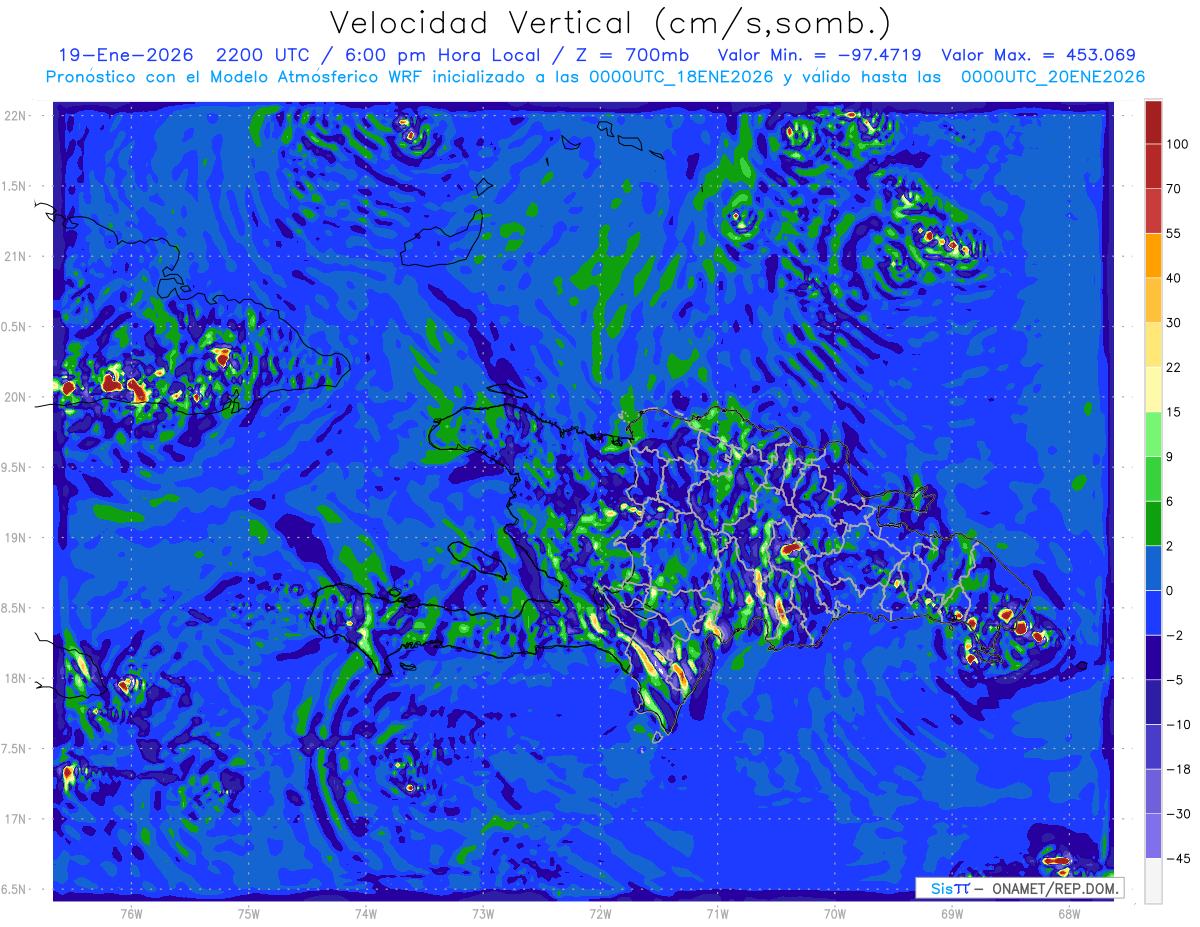Click colorbar label '100'

pyautogui.click(x=1177, y=144)
